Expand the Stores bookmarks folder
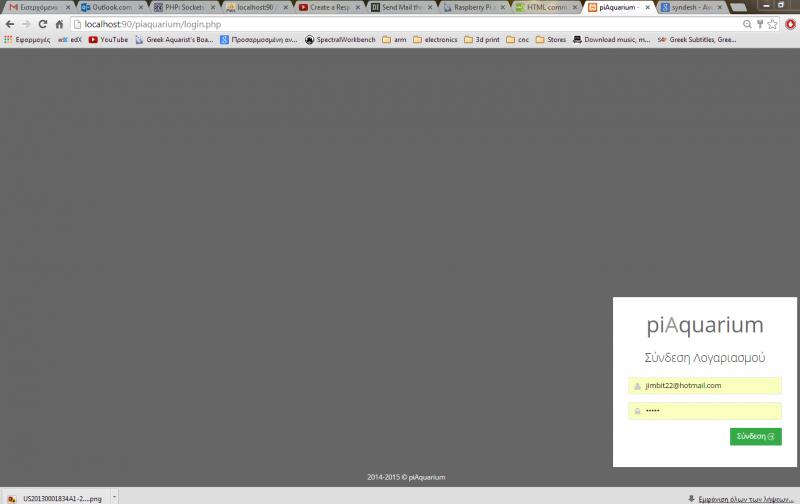The height and width of the screenshot is (504, 800). pos(551,40)
